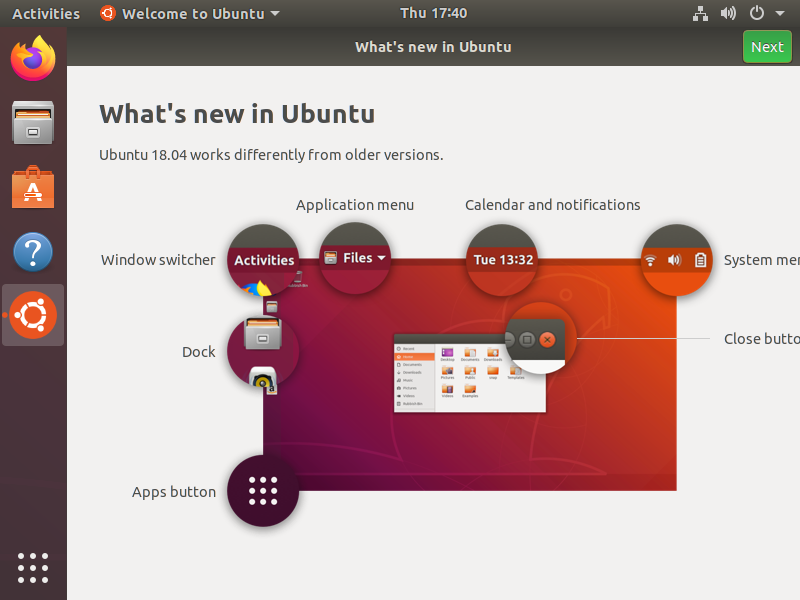Click the illustrated Files menu circle

[x=355, y=258]
